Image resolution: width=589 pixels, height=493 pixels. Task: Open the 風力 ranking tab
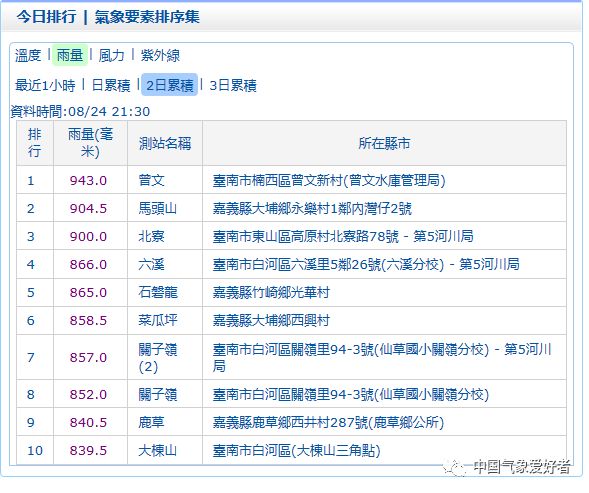(x=112, y=55)
